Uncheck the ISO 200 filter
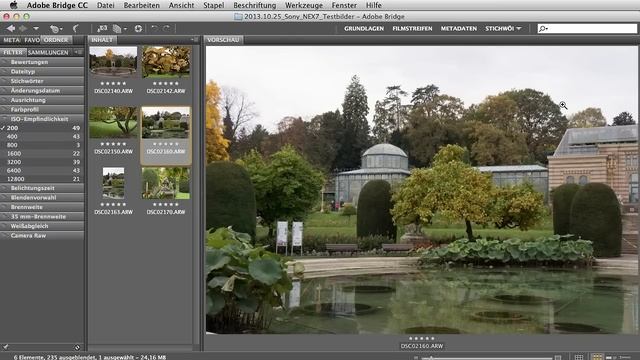Image resolution: width=640 pixels, height=360 pixels. click(x=42, y=128)
